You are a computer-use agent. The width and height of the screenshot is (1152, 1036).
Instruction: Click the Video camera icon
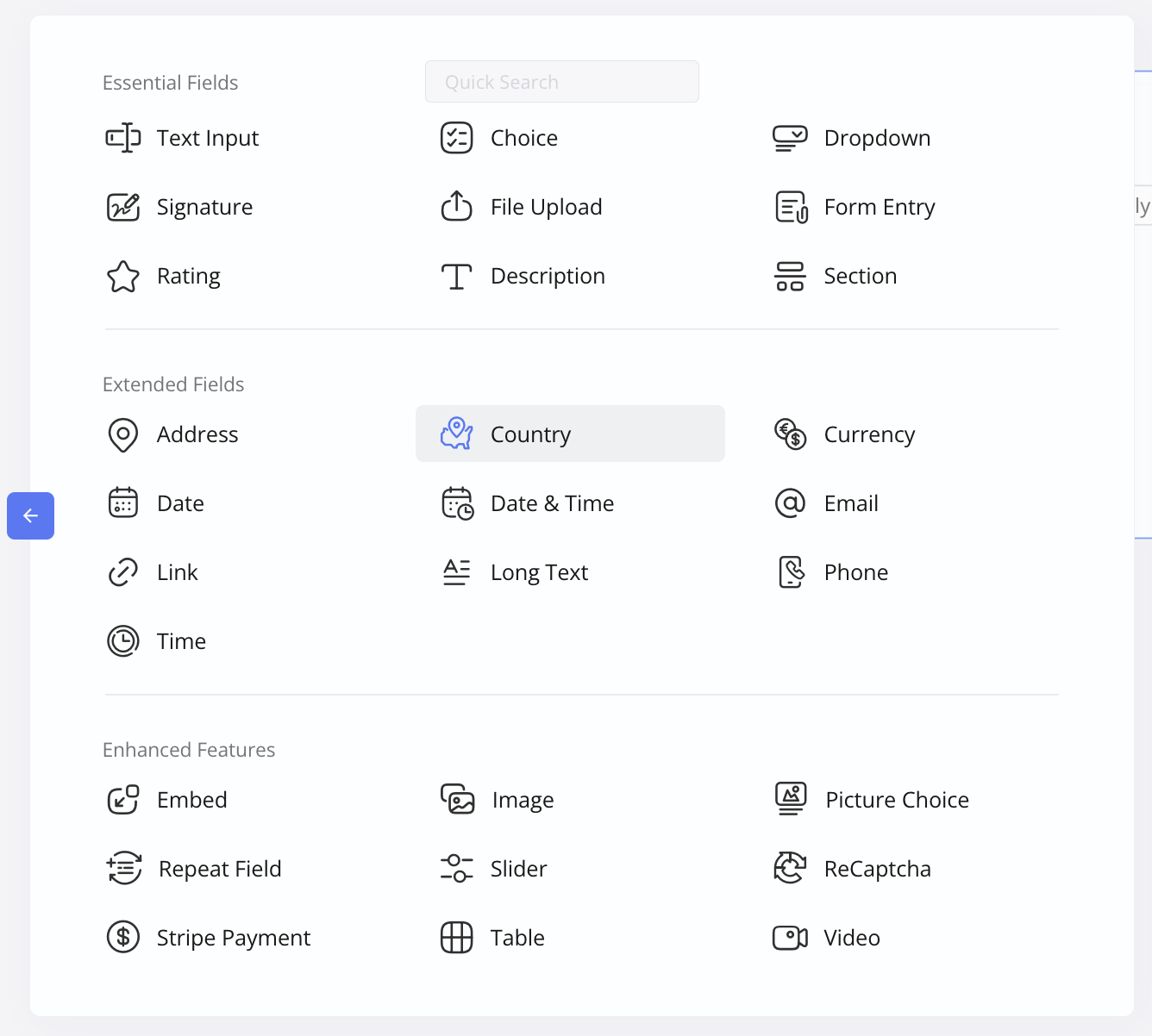790,938
